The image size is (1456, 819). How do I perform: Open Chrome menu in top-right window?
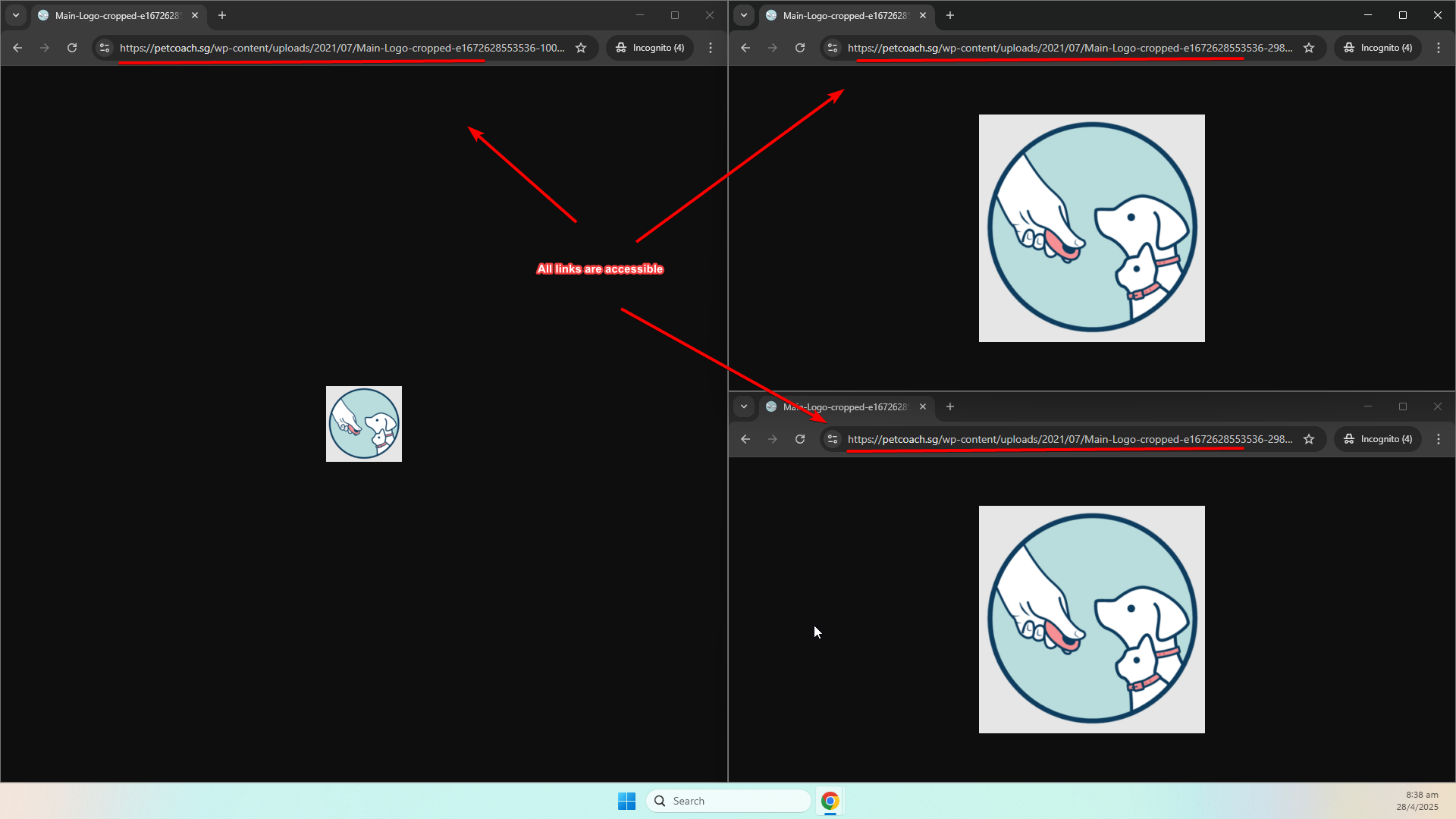[x=1439, y=48]
